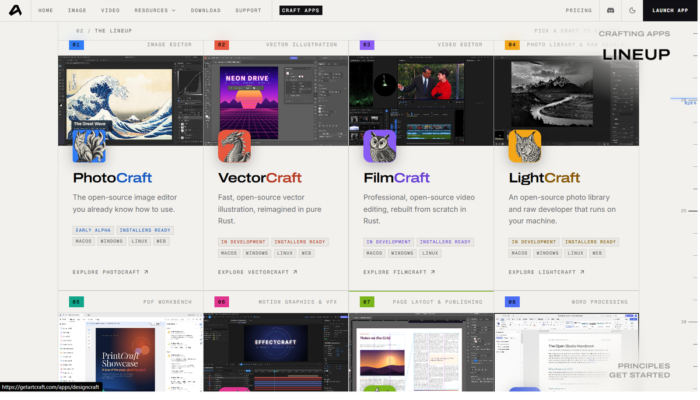Follow the Explore VectorCraft link
The width and height of the screenshot is (700, 400).
[x=258, y=272]
